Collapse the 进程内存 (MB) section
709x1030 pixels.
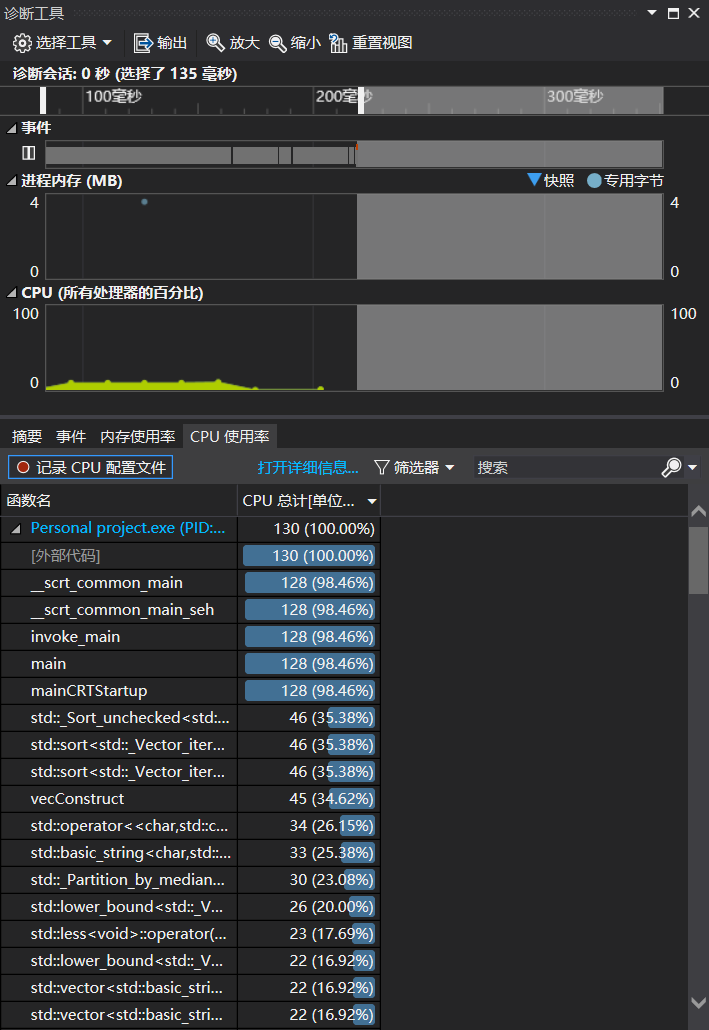click(11, 181)
